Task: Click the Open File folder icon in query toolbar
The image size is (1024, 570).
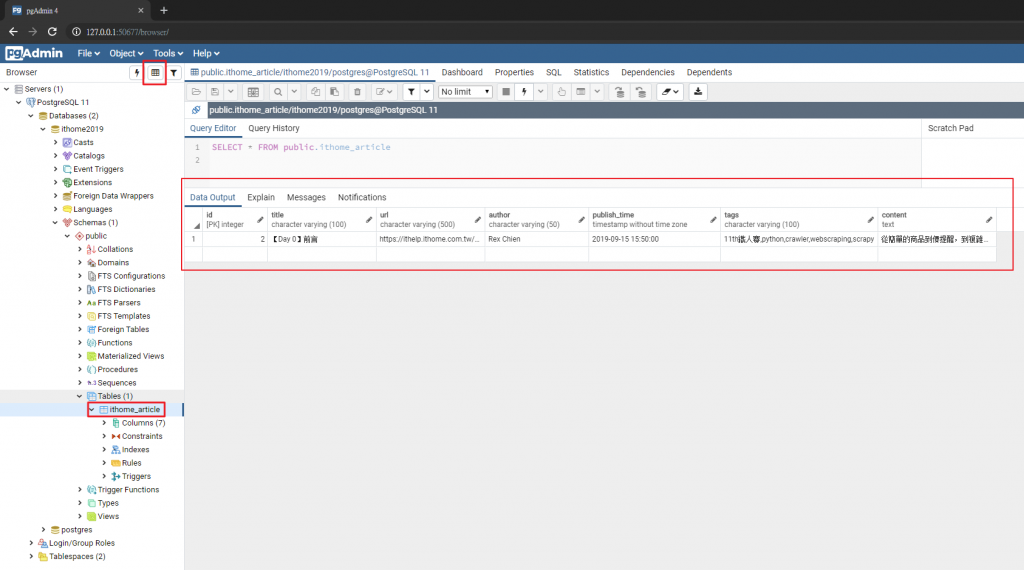Action: (x=196, y=92)
